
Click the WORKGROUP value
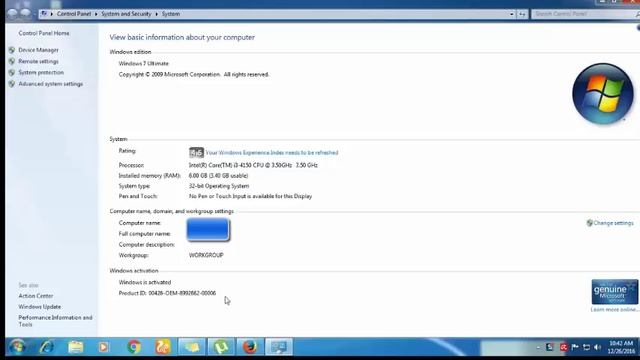206,255
